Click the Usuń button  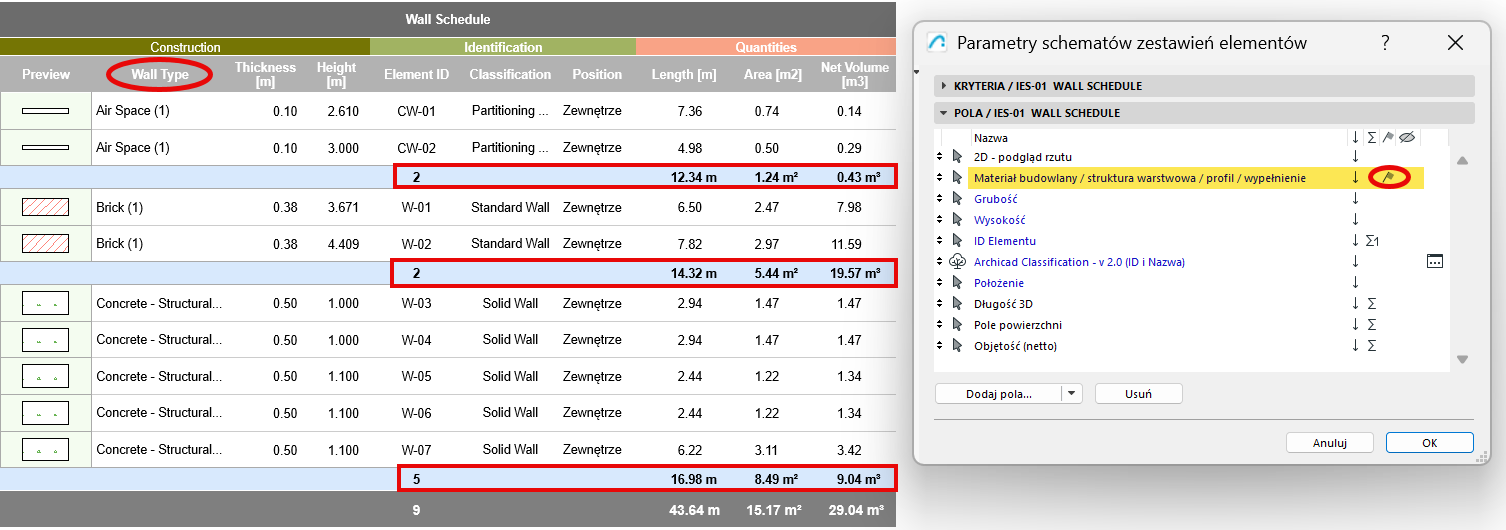pyautogui.click(x=1139, y=394)
